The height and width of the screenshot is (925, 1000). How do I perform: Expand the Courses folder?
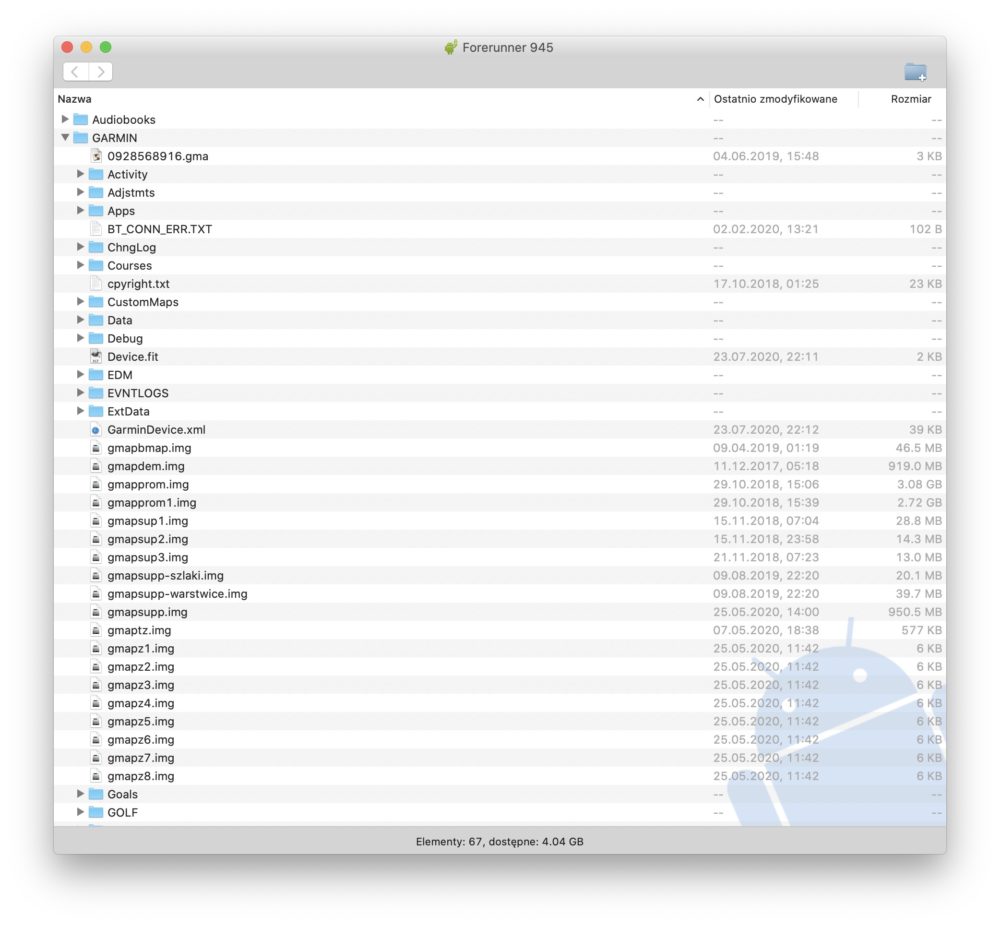[x=80, y=265]
